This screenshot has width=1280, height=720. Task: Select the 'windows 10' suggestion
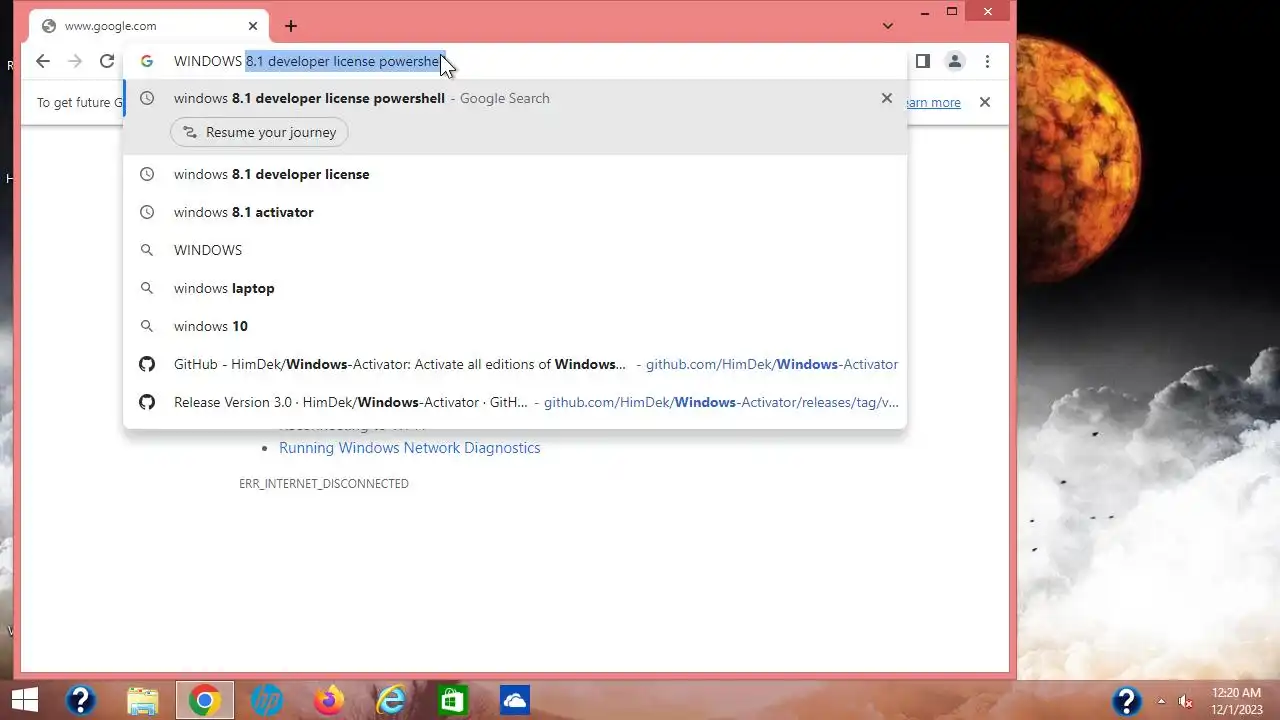point(515,326)
